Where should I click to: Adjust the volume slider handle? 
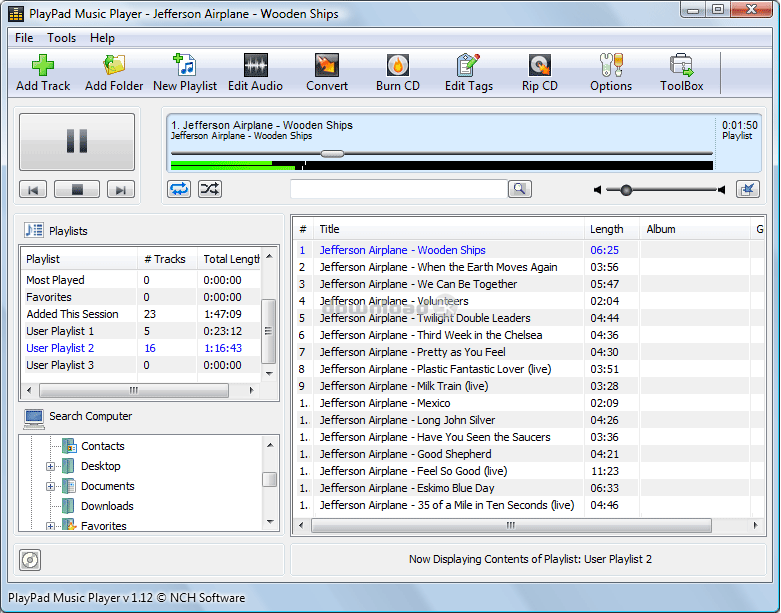626,189
